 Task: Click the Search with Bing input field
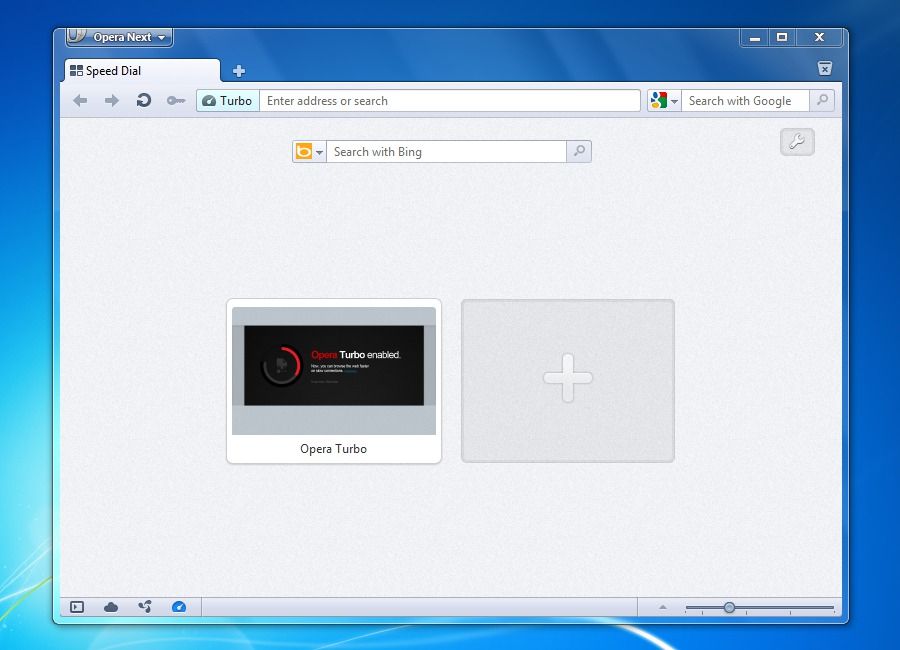[445, 151]
